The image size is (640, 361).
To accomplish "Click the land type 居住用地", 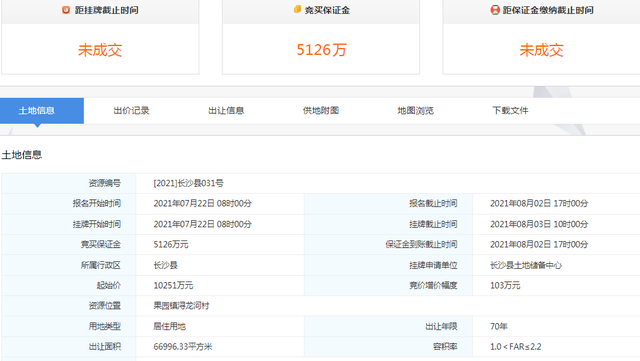I will 170,326.
